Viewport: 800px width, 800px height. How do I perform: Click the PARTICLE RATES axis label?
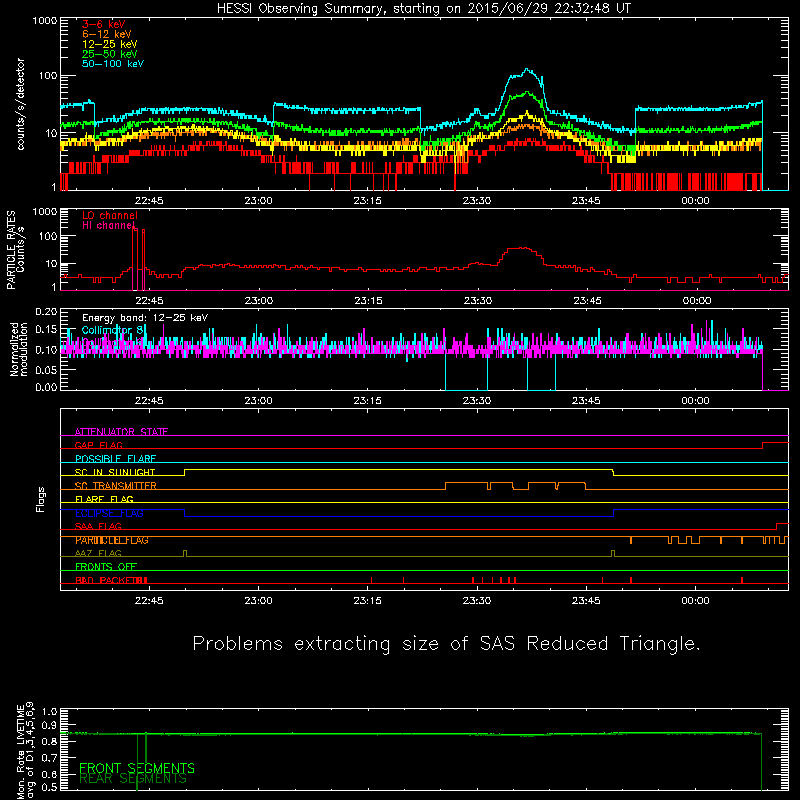pyautogui.click(x=11, y=250)
